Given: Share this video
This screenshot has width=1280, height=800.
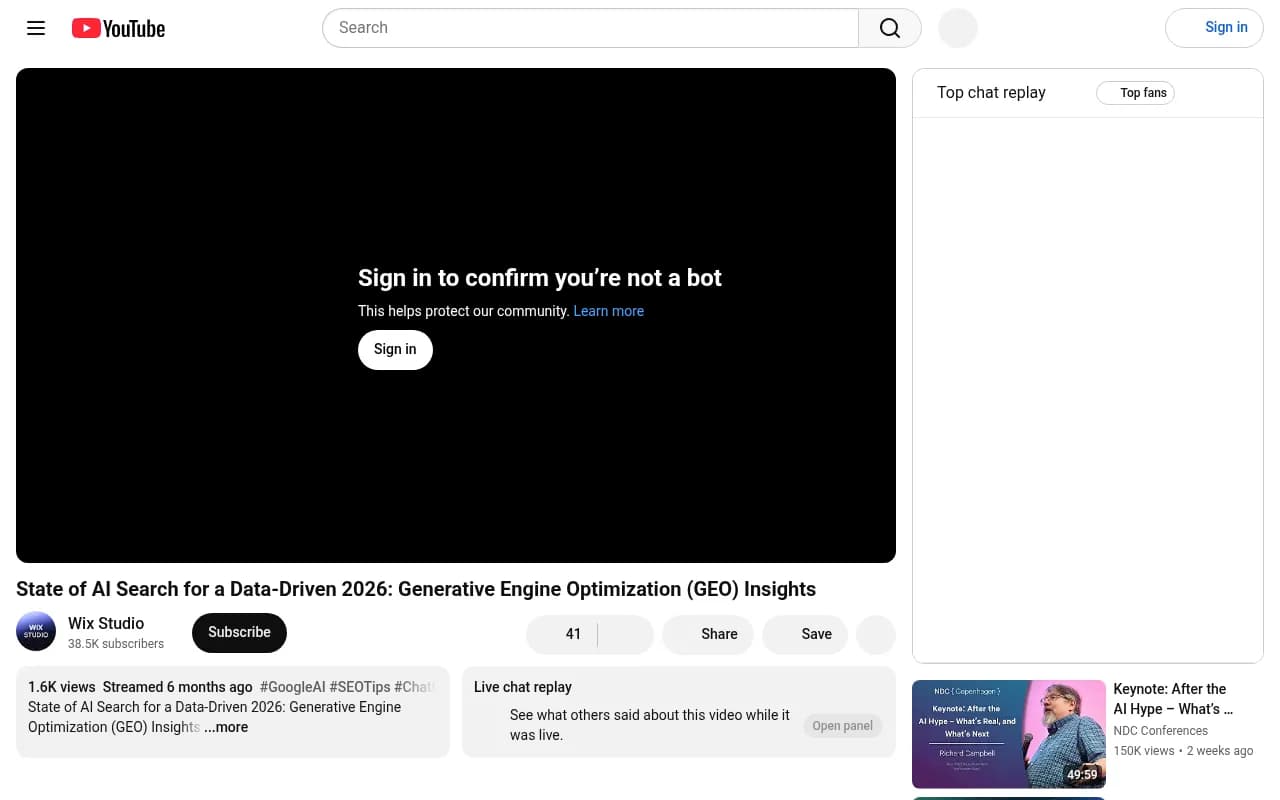Looking at the screenshot, I should coord(707,634).
